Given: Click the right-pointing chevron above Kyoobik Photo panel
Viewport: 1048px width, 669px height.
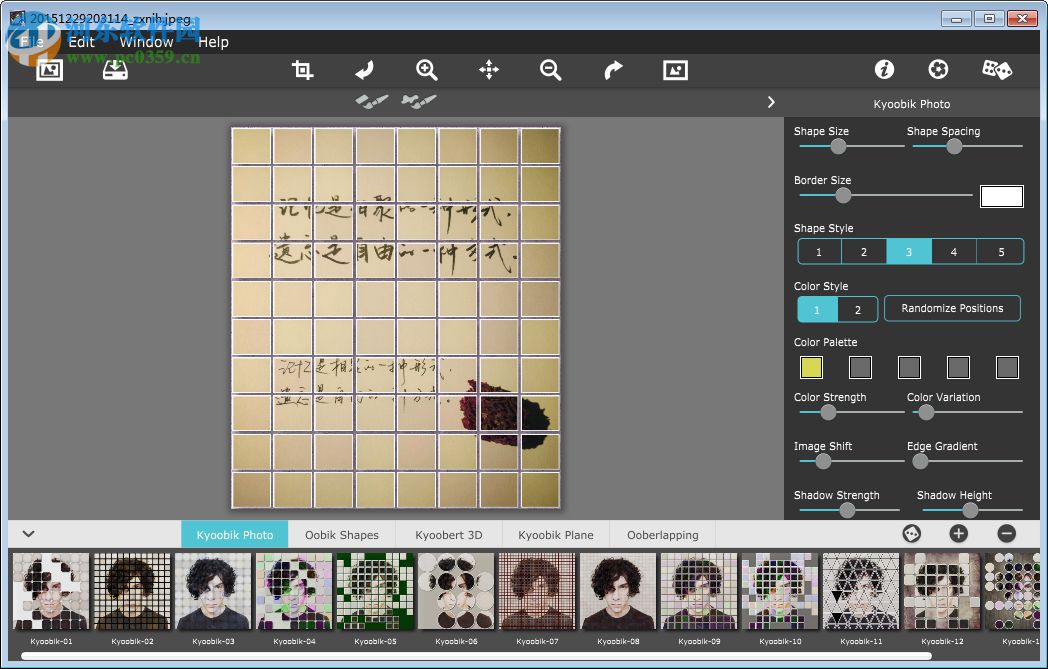Looking at the screenshot, I should click(770, 102).
